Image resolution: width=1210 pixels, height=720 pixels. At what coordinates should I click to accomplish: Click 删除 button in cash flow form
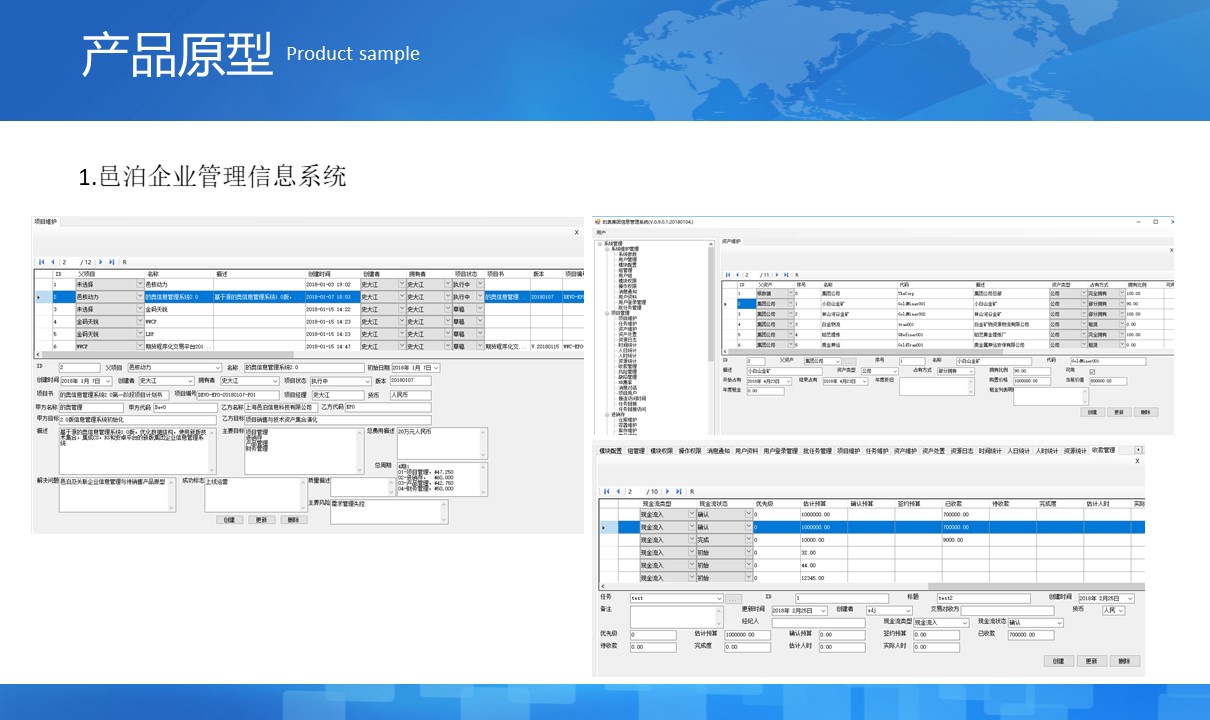tap(1125, 661)
